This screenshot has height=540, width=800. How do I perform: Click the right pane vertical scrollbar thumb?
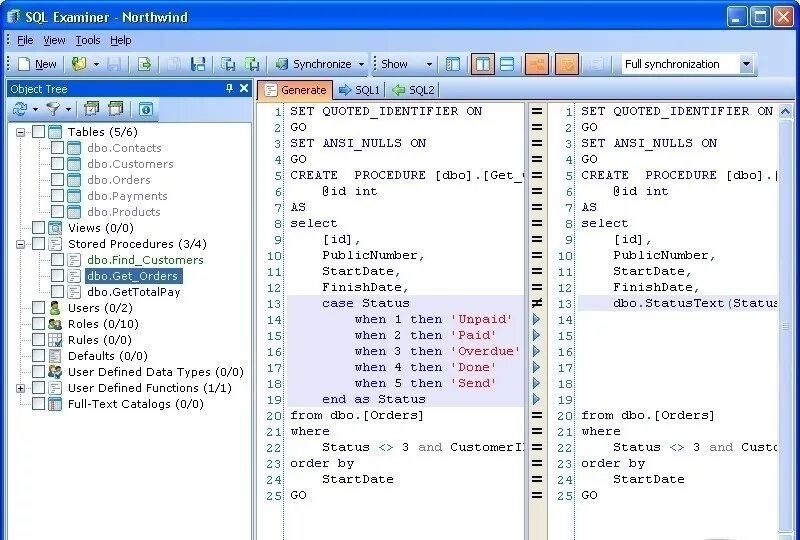786,326
